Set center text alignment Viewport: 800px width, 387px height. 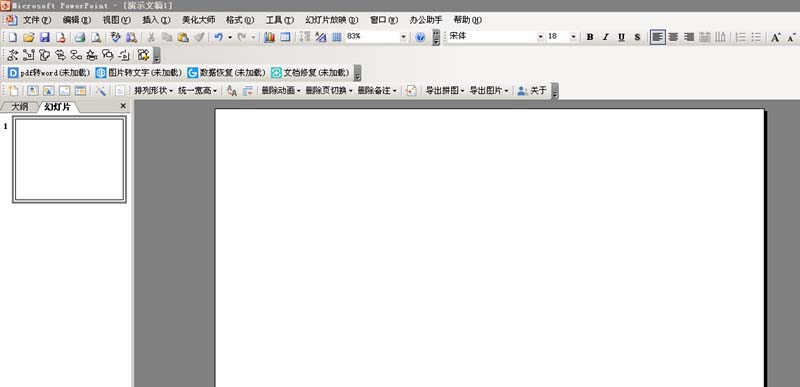(673, 37)
